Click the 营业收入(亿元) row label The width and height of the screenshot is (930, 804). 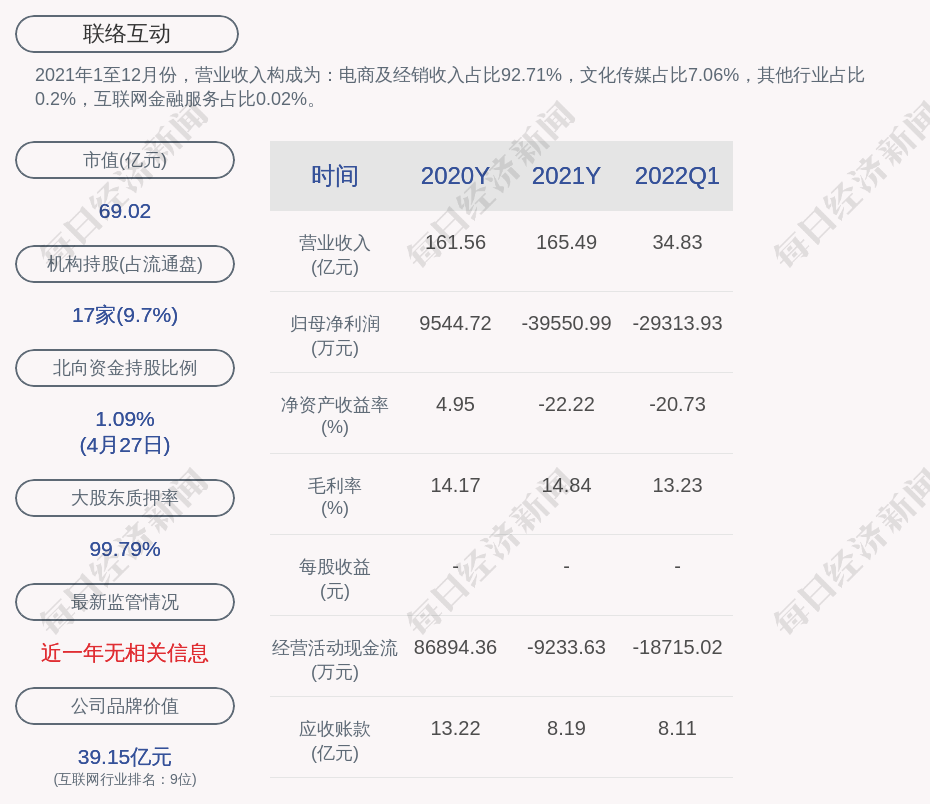(x=335, y=255)
